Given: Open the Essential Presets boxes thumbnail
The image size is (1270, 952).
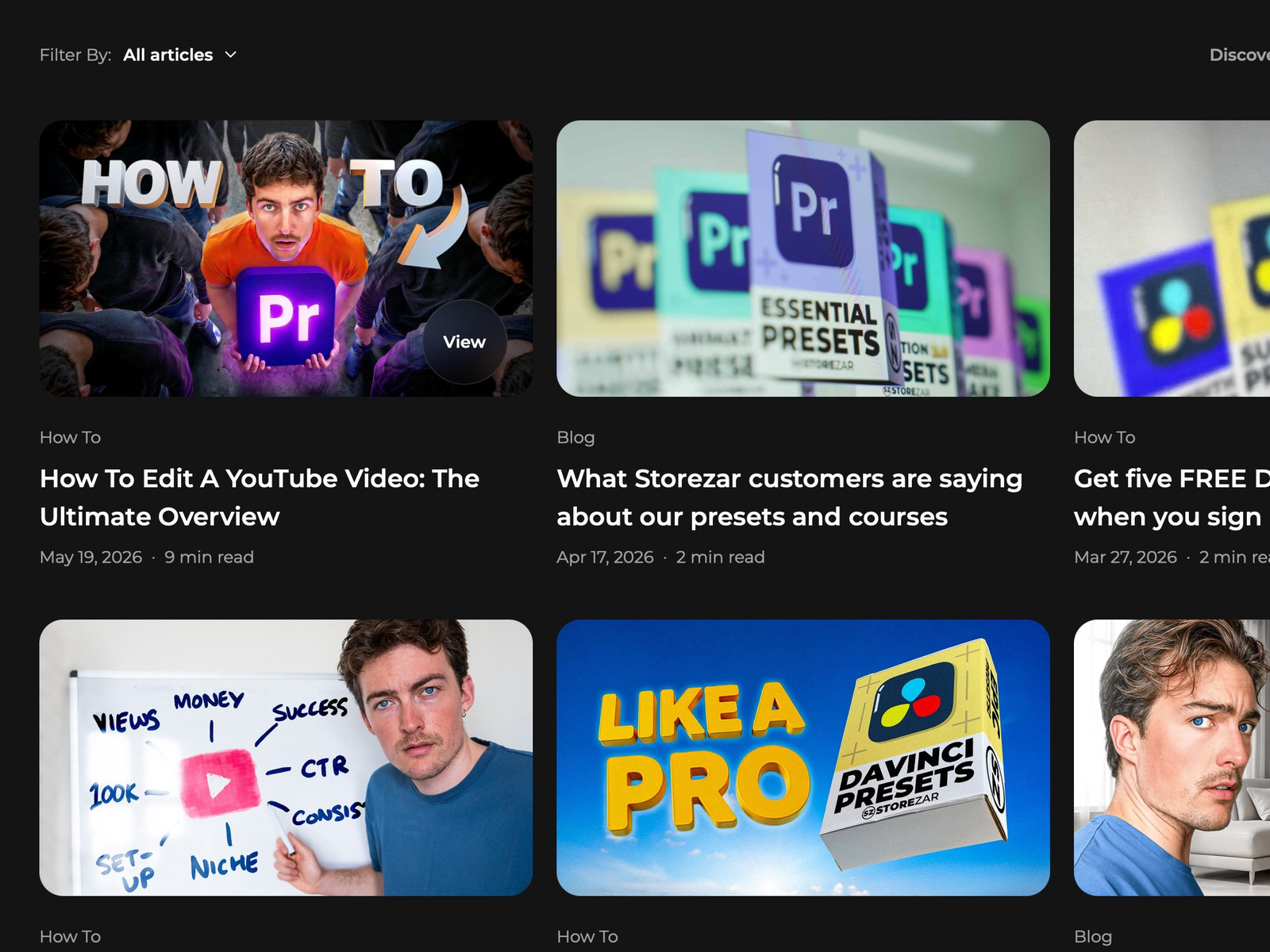Looking at the screenshot, I should point(803,259).
